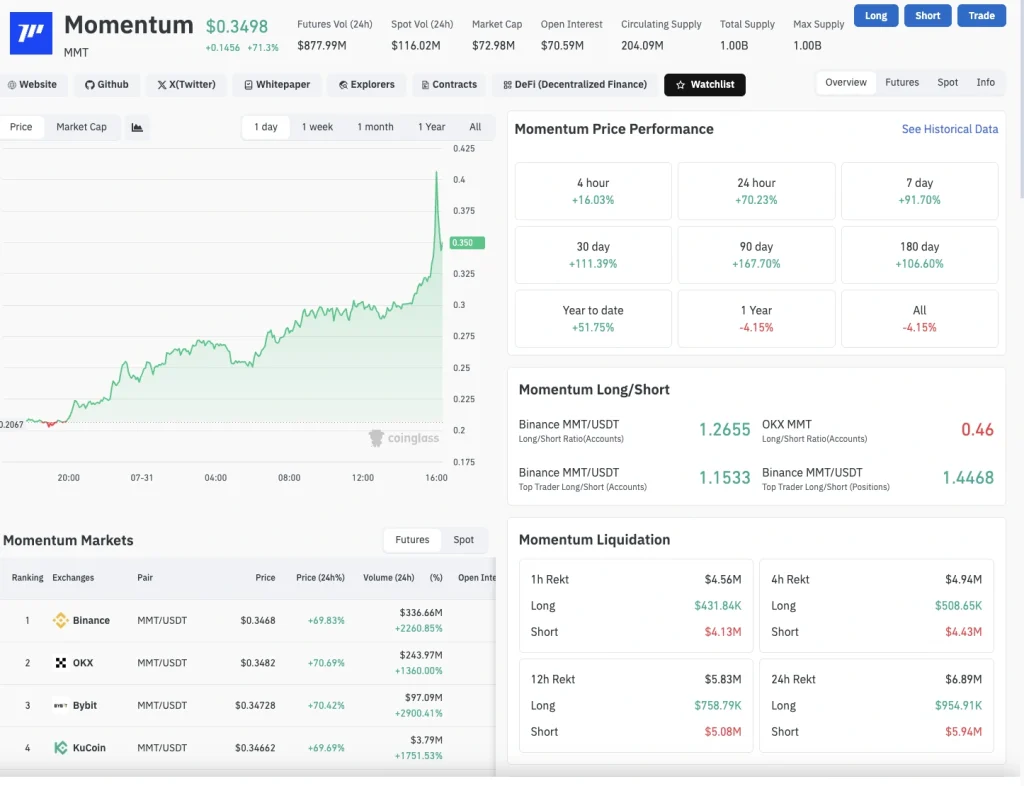This screenshot has width=1024, height=786.
Task: Click the Price (24h%) column header
Action: pyautogui.click(x=320, y=578)
